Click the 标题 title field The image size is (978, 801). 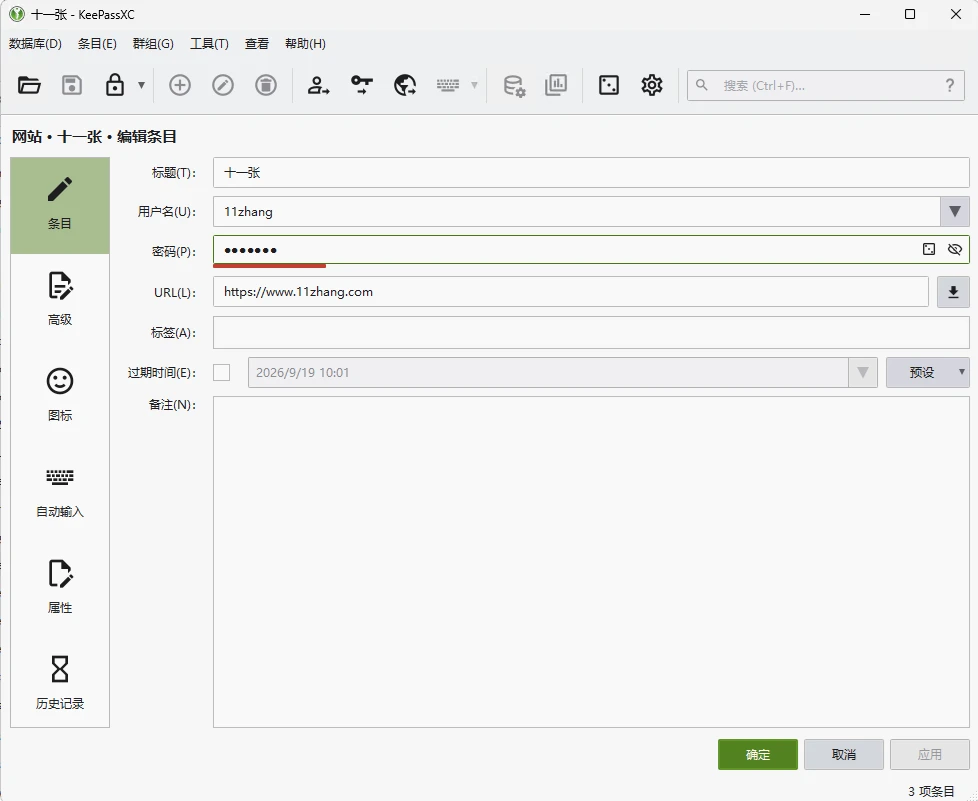tap(591, 173)
